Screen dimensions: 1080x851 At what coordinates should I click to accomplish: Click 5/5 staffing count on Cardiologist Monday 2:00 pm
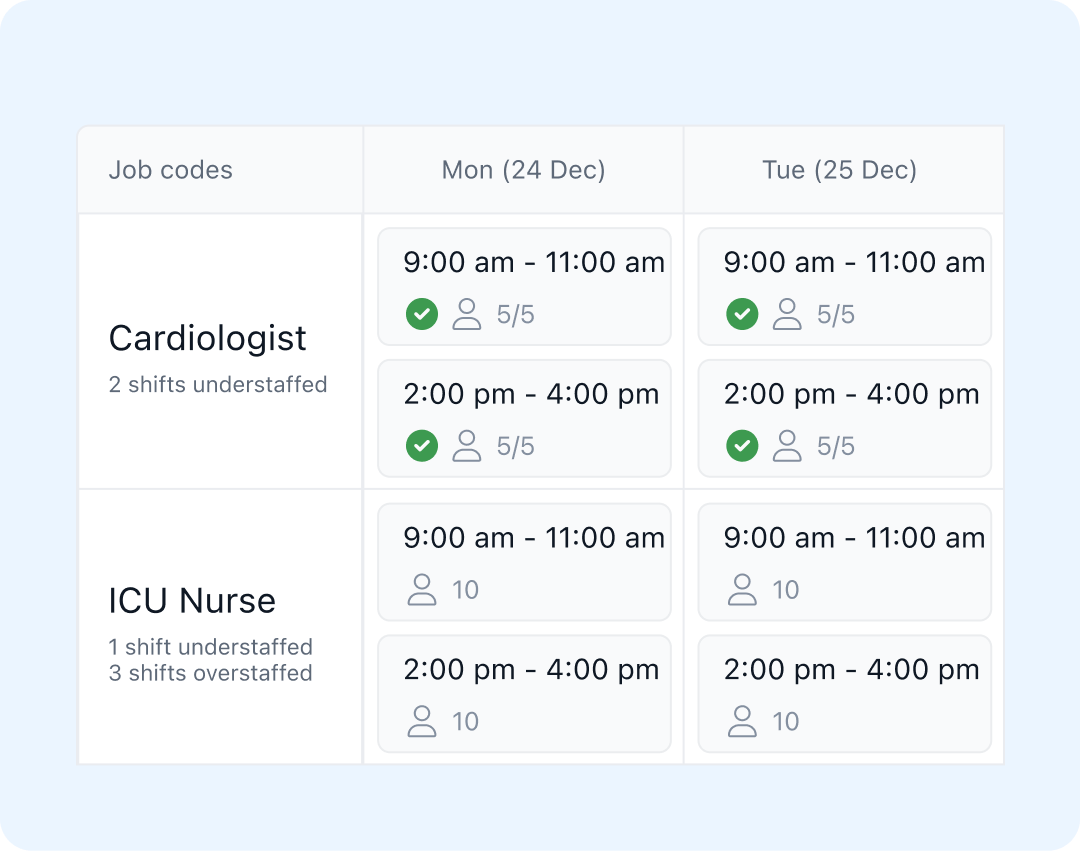(x=516, y=446)
